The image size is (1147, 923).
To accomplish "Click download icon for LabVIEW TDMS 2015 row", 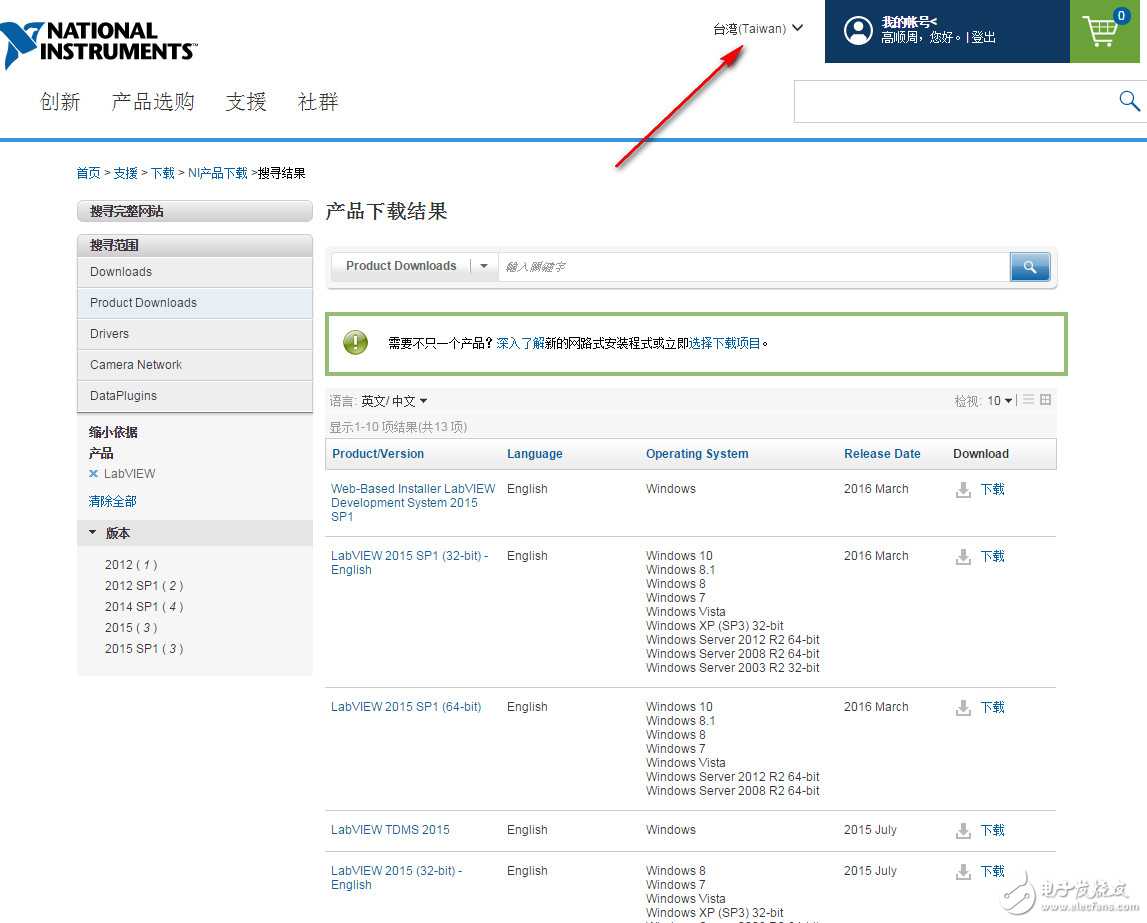I will [963, 831].
